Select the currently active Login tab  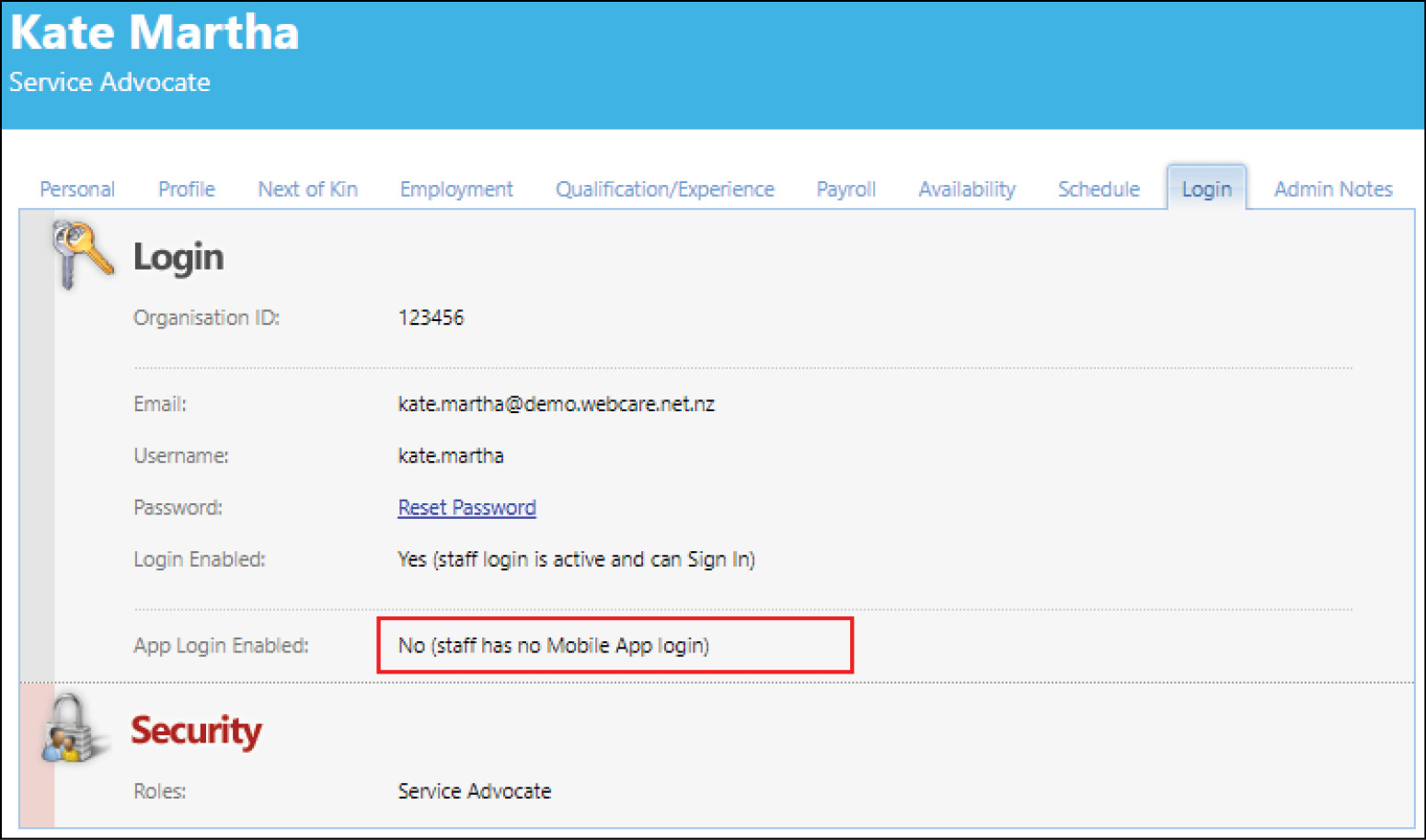coord(1207,189)
